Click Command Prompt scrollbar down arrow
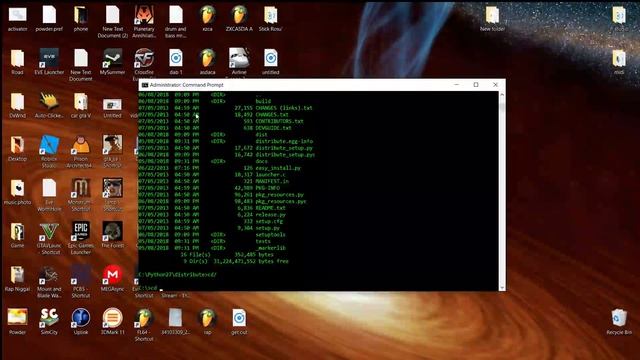The width and height of the screenshot is (640, 360). point(502,287)
